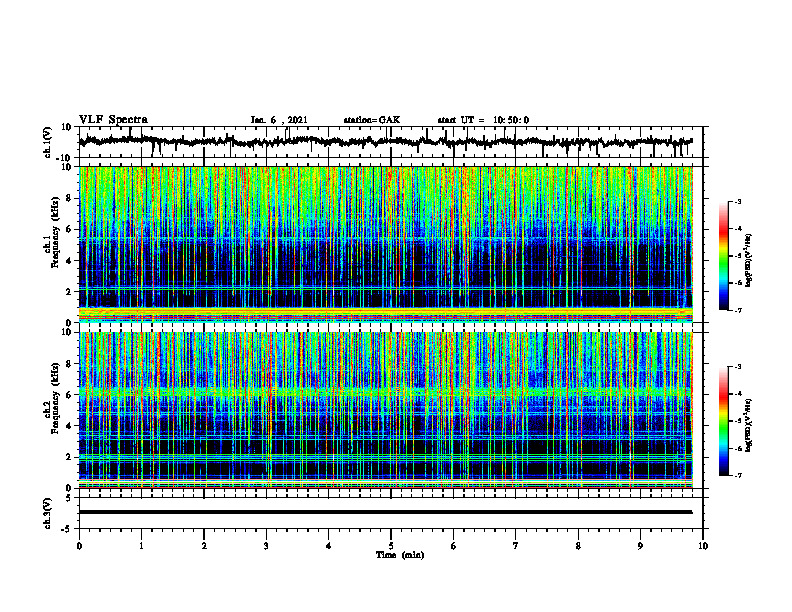Click the time axis tick label "10"
Image resolution: width=792 pixels, height=612 pixels.
[x=703, y=546]
